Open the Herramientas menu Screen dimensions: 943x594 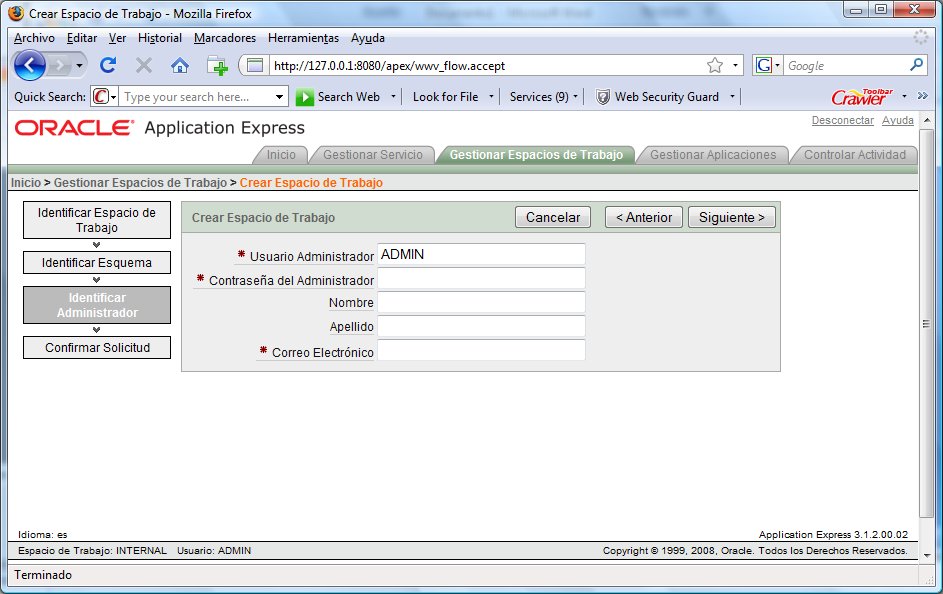pos(304,38)
